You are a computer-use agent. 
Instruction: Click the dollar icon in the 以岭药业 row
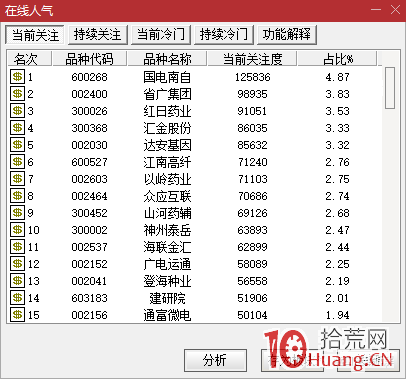tap(17, 179)
